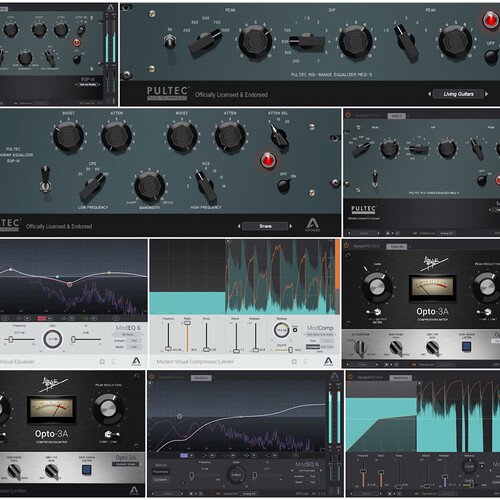Click the pink EQ node on the light ModEQ 6 curve
The width and height of the screenshot is (500, 500).
70,284
